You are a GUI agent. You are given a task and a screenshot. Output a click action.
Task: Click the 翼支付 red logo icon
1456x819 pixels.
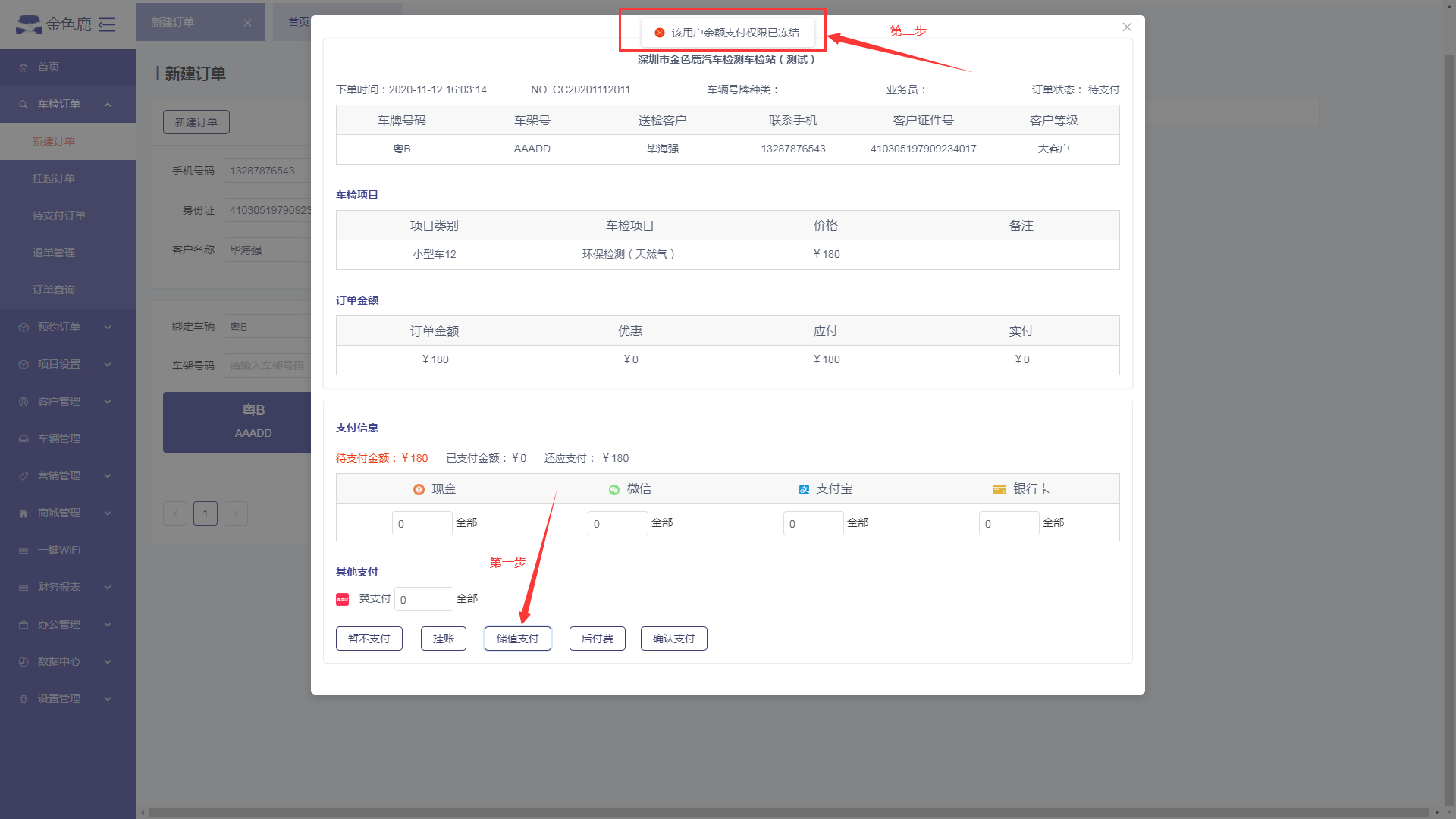point(342,599)
